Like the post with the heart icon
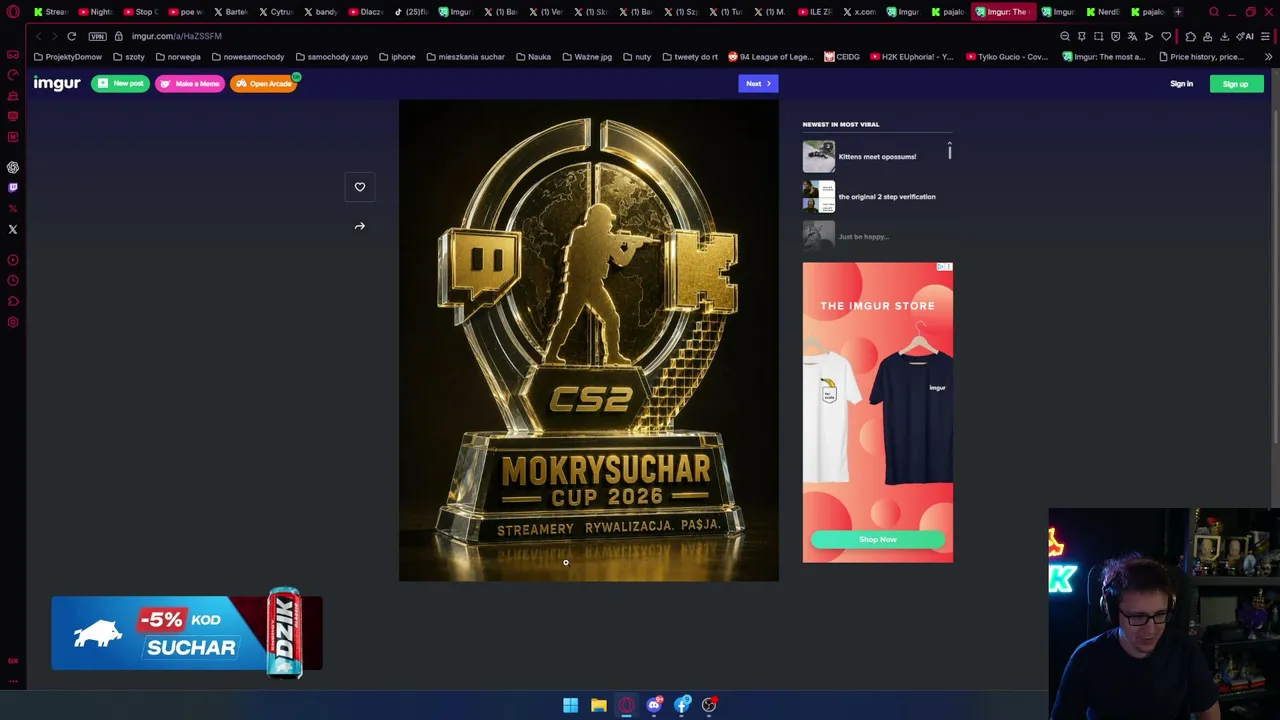1280x720 pixels. [x=360, y=187]
